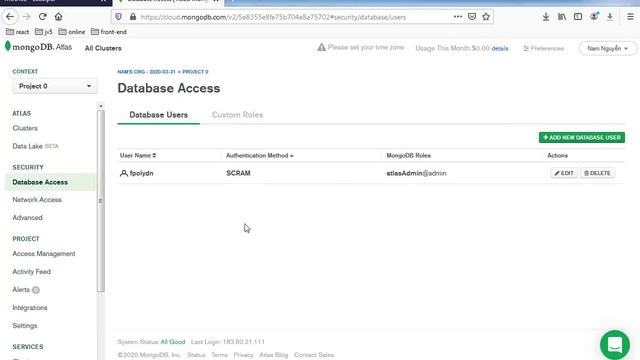Click the browser address bar URL
This screenshot has width=640, height=360.
(273, 17)
